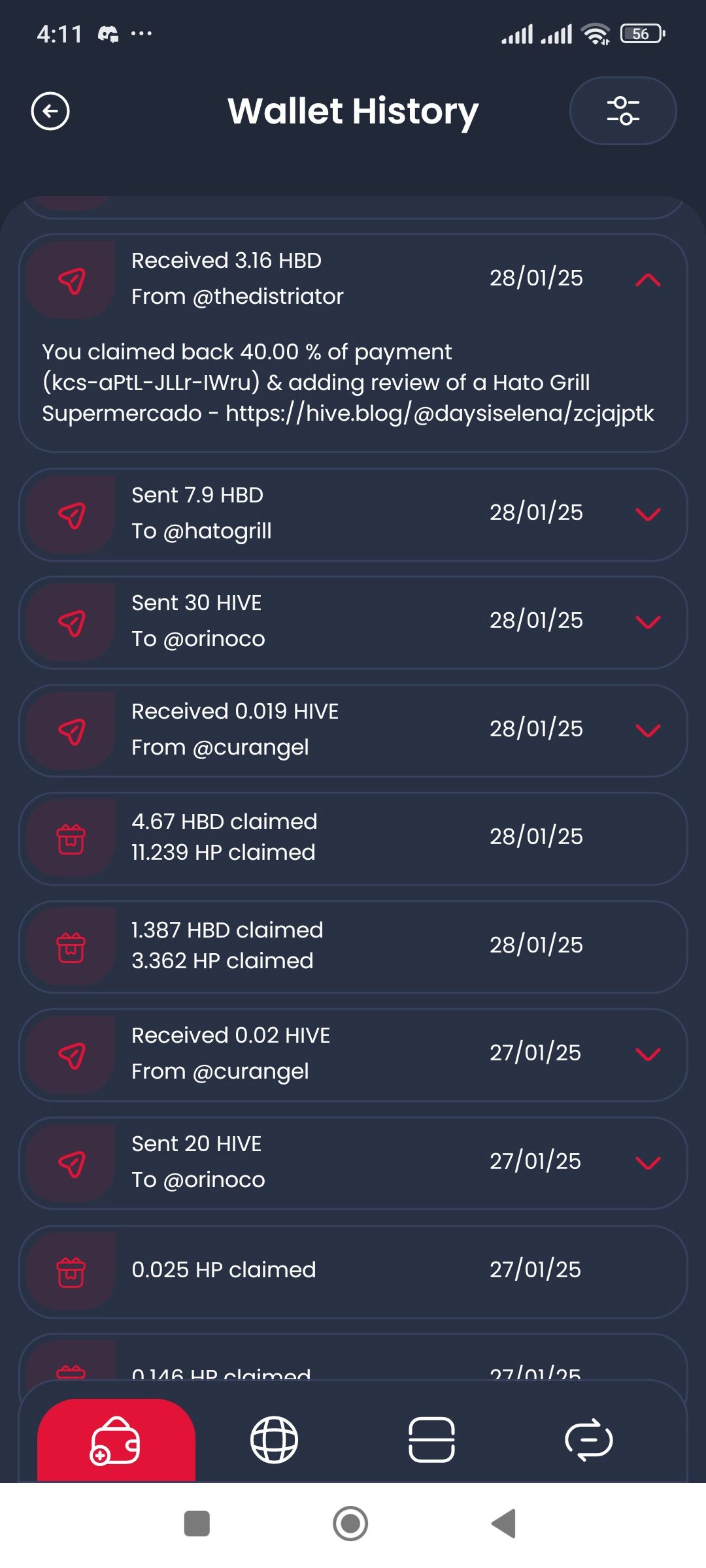Viewport: 706px width, 1568px height.
Task: Tap the back arrow icon
Action: [50, 112]
